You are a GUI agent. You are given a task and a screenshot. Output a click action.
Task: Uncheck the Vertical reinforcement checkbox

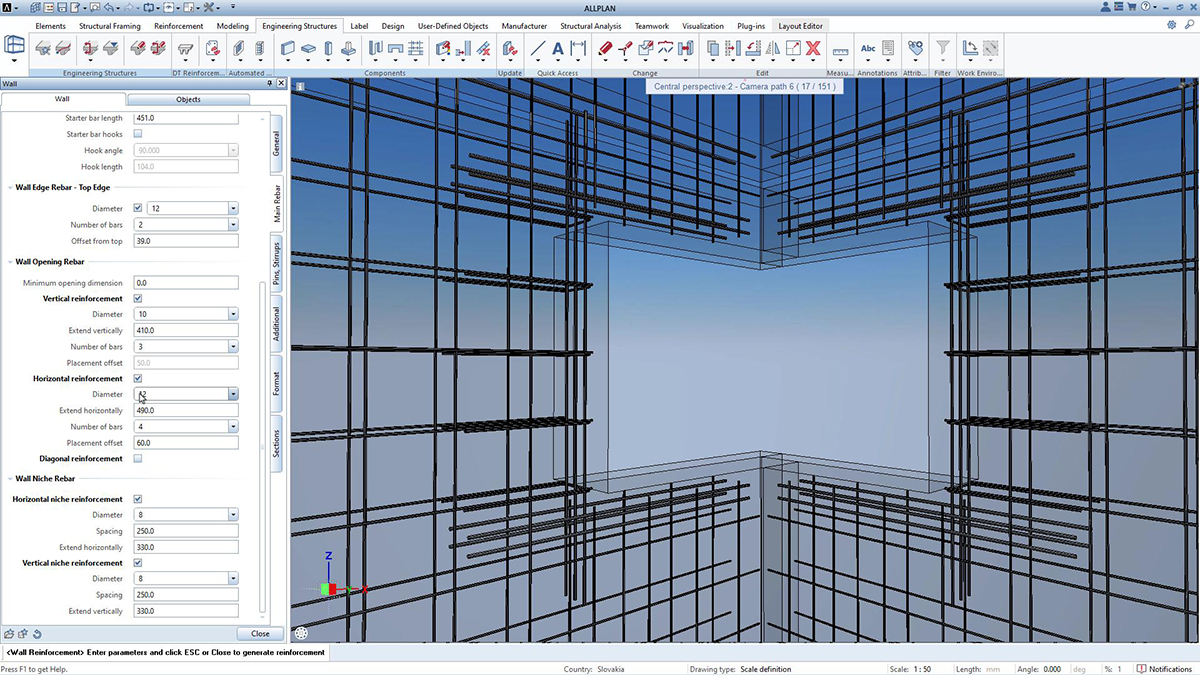[x=137, y=298]
